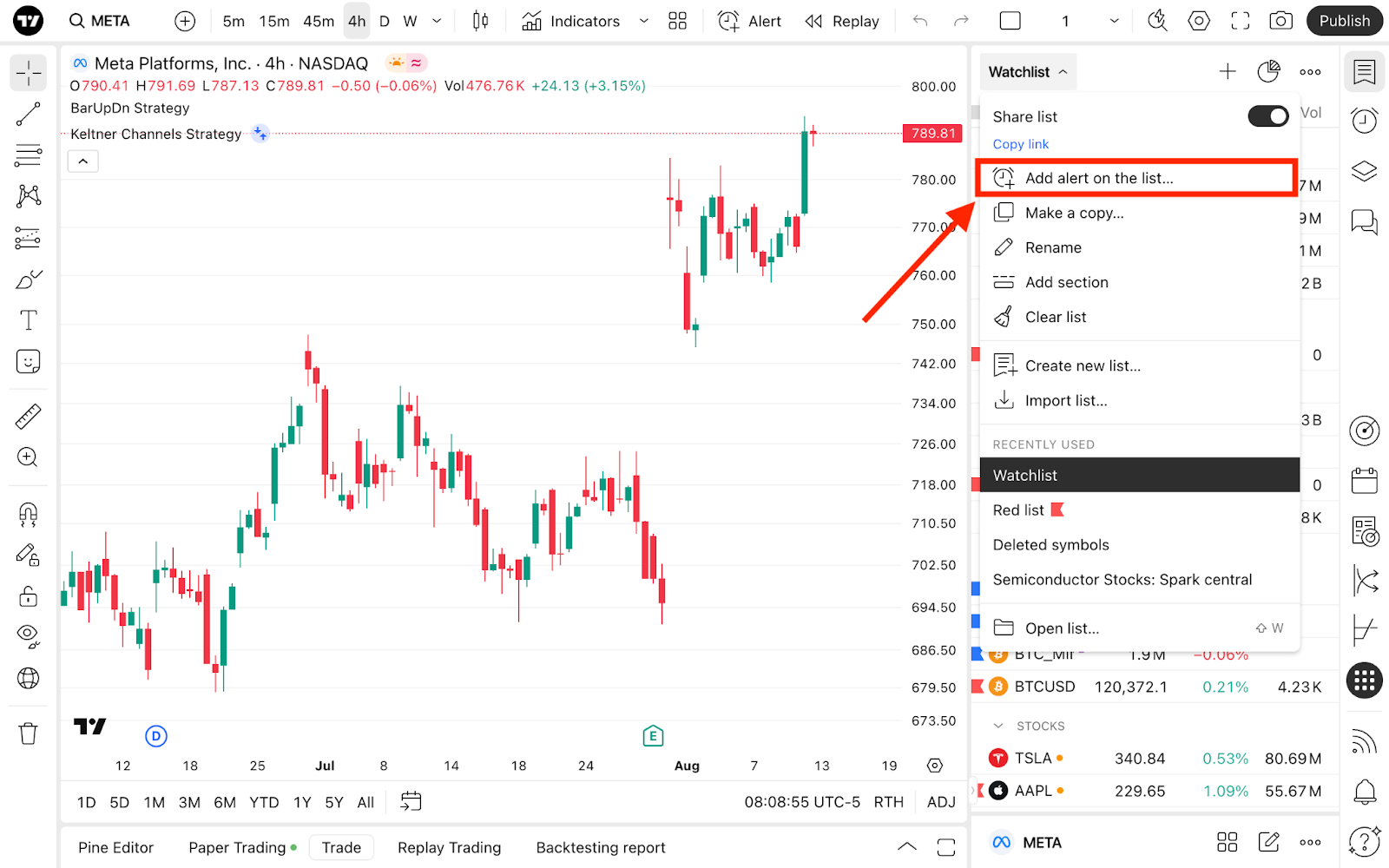Choose Add alert on the list
Viewport: 1389px width, 868px height.
1137,178
